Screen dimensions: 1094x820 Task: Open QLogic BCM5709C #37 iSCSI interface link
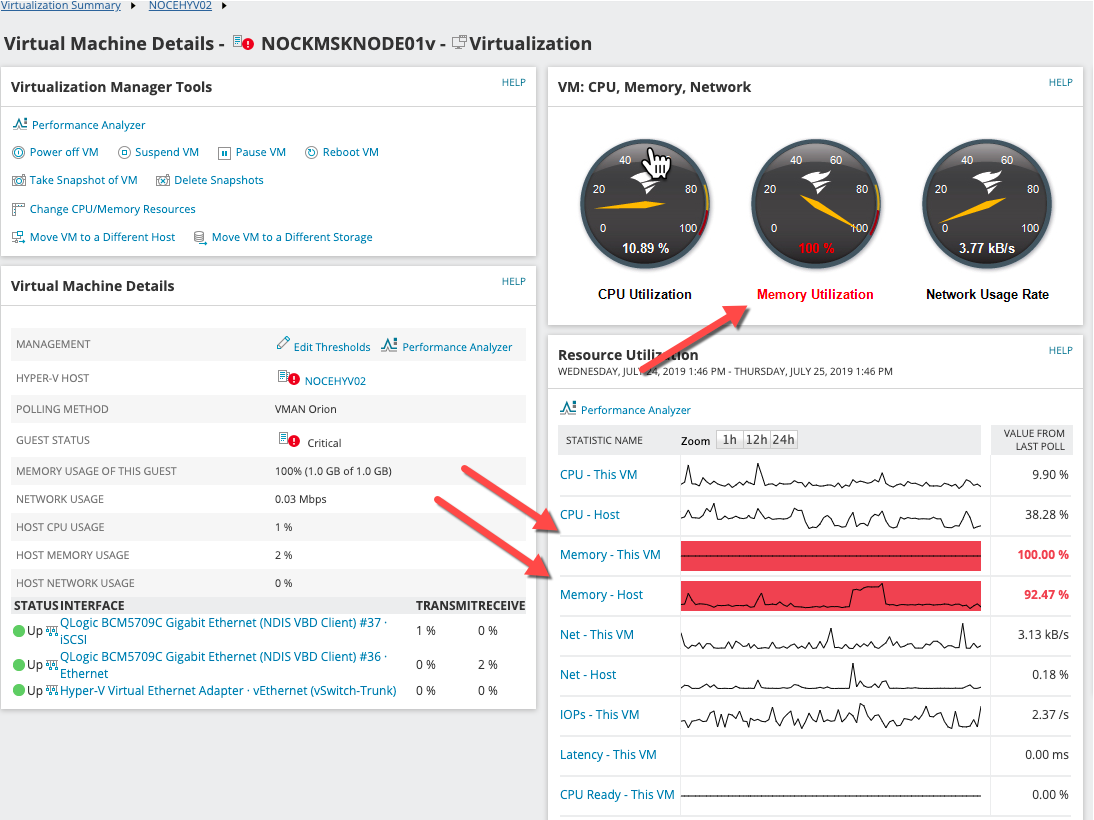(x=223, y=631)
